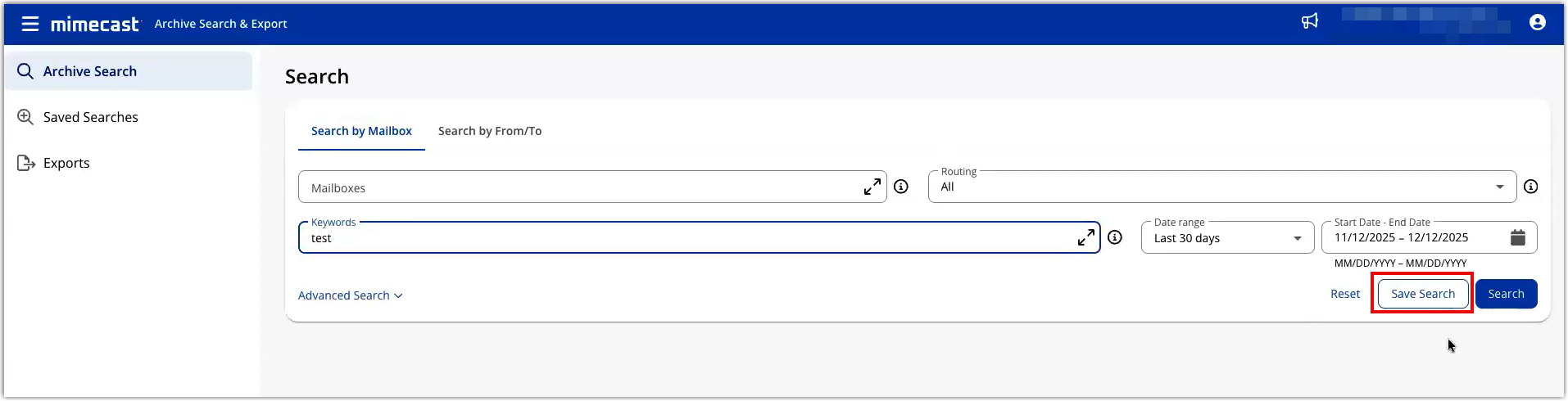This screenshot has width=1568, height=401.
Task: Click the Save Search button
Action: pyautogui.click(x=1422, y=294)
